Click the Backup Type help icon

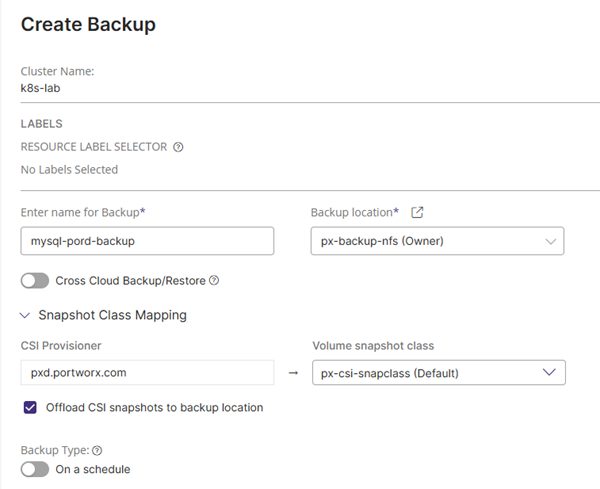click(97, 451)
